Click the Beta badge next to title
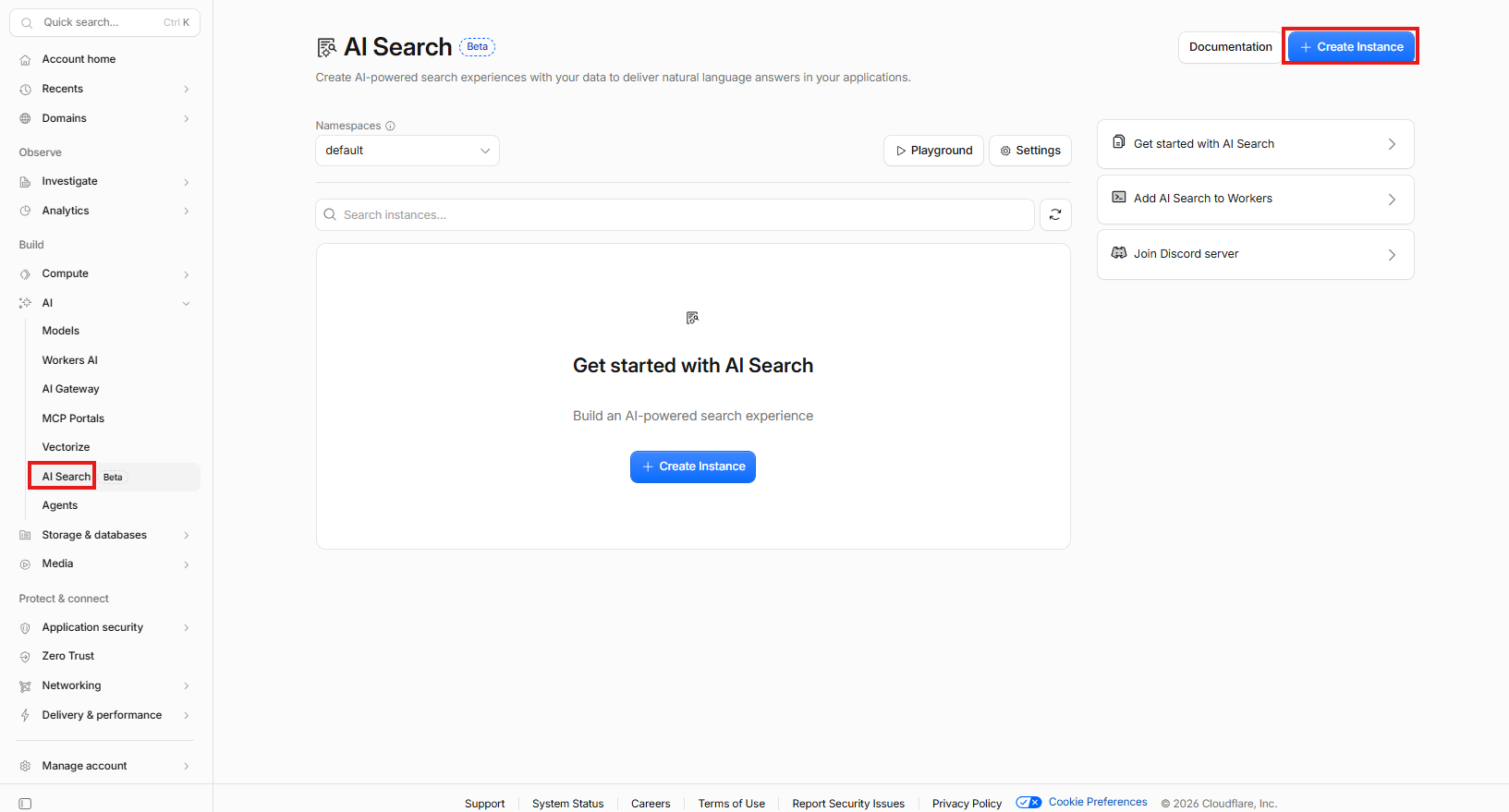Image resolution: width=1509 pixels, height=812 pixels. click(477, 47)
